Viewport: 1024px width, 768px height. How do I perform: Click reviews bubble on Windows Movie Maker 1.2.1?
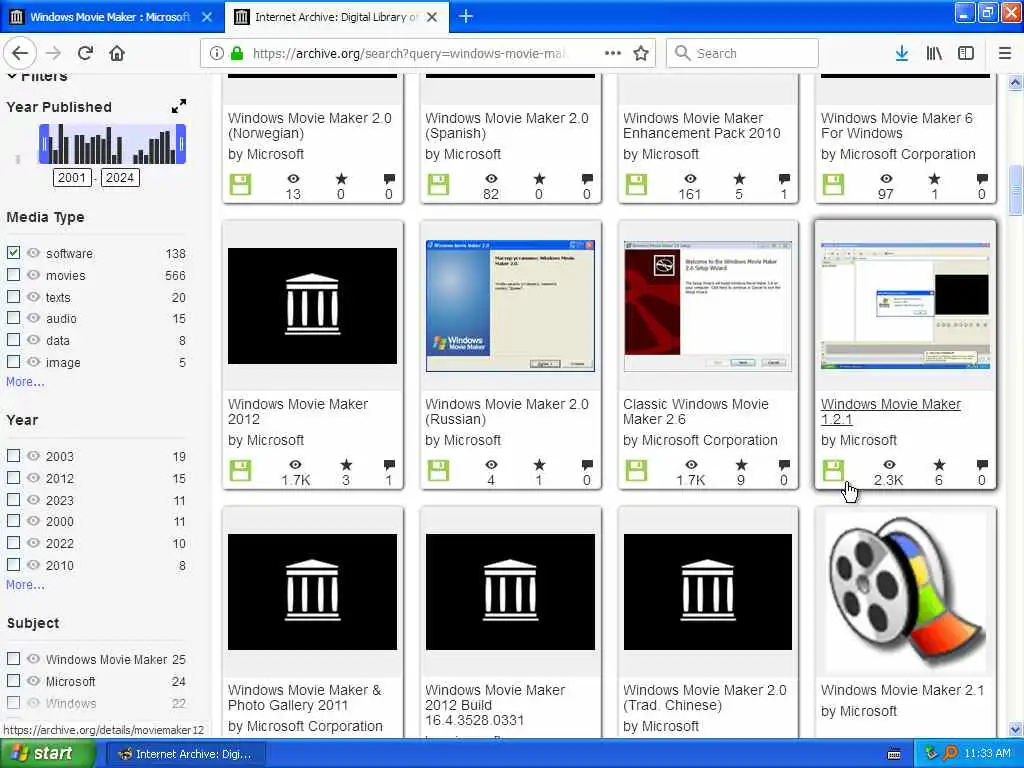(982, 464)
